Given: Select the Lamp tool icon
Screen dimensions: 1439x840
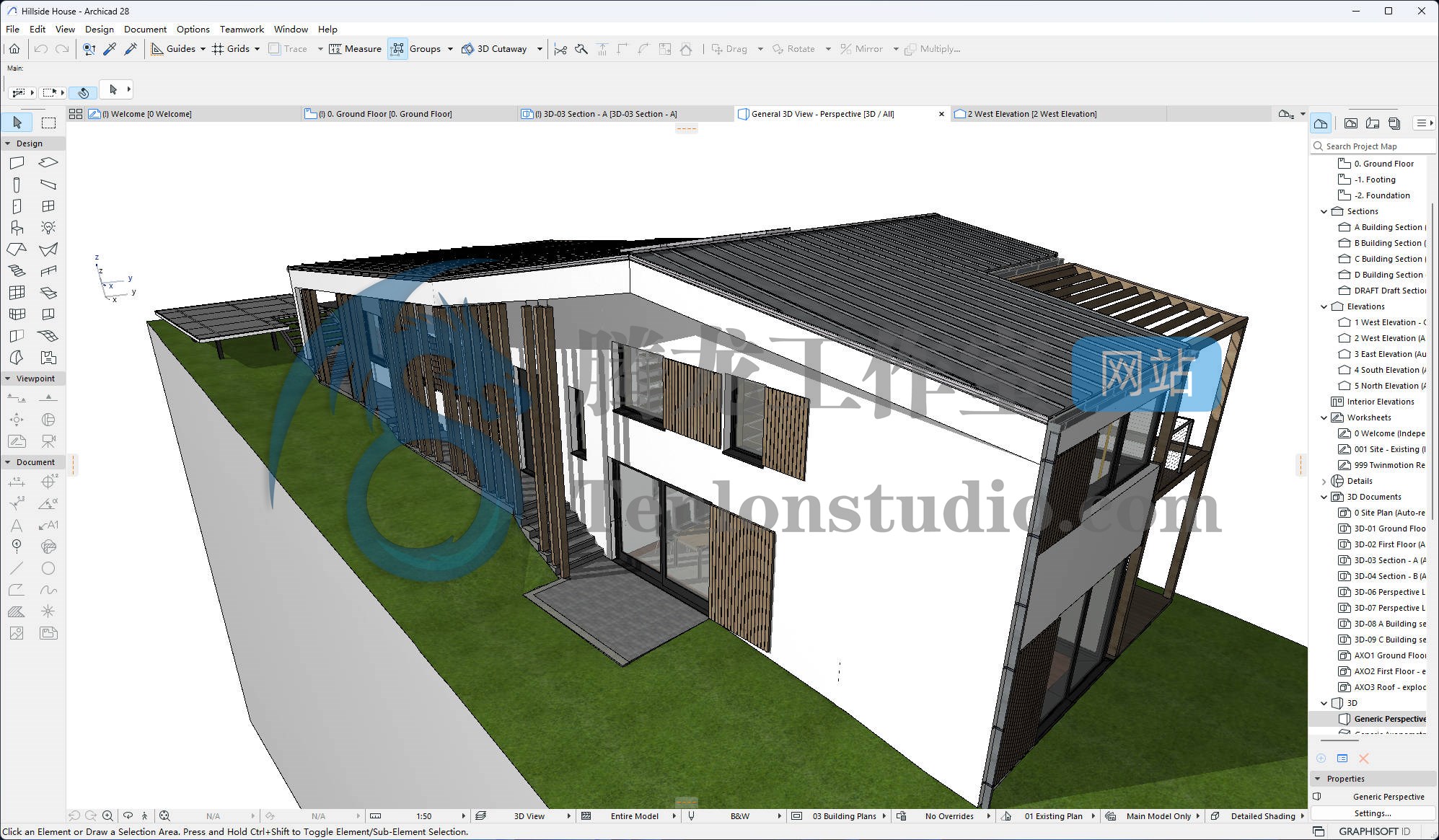Looking at the screenshot, I should (48, 228).
